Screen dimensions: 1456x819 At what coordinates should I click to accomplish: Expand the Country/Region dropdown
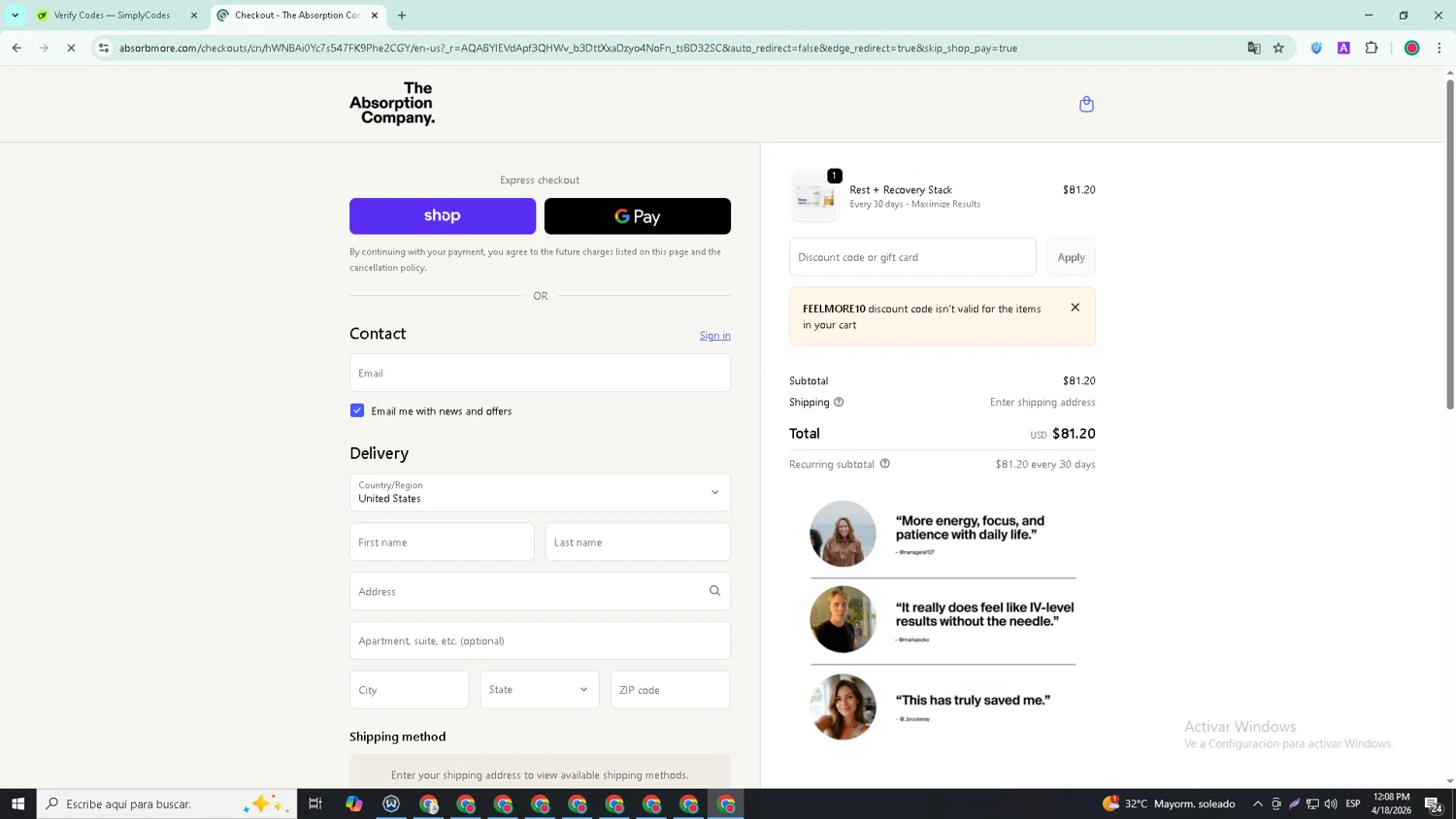[x=540, y=492]
